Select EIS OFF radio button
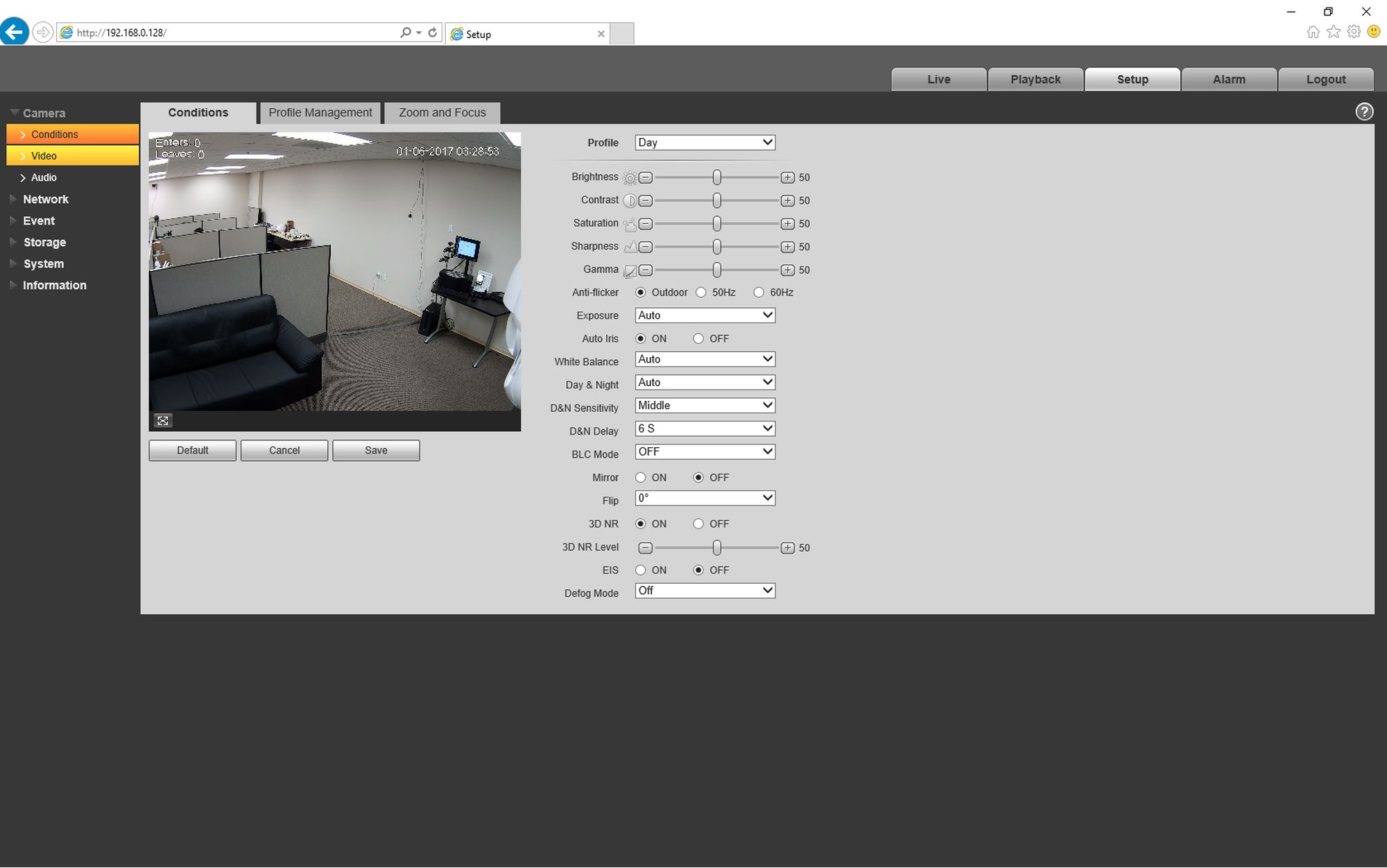Viewport: 1387px width, 868px height. [x=698, y=571]
